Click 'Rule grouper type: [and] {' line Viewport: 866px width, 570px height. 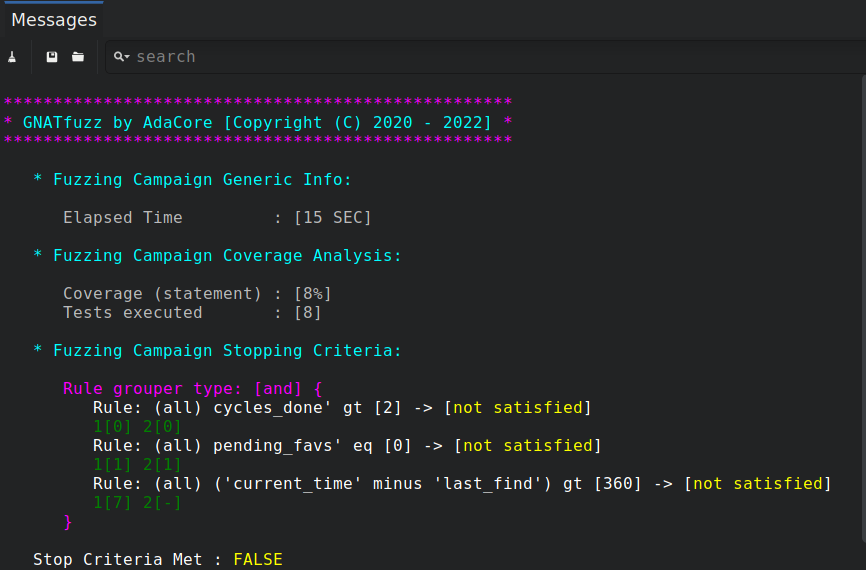[193, 388]
